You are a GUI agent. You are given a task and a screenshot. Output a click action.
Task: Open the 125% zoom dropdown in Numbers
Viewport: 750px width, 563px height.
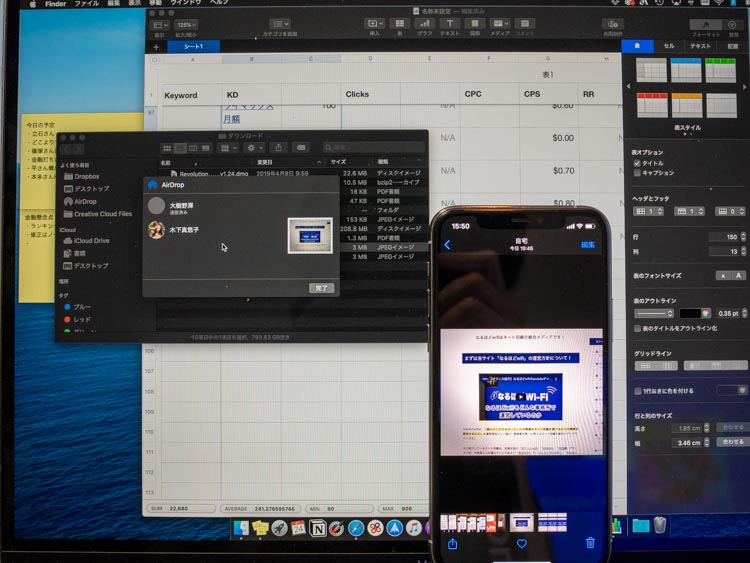[186, 25]
